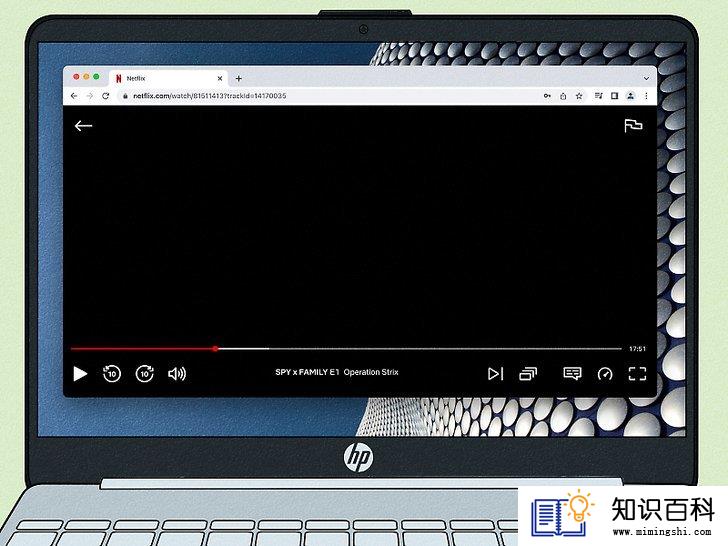728x546 pixels.
Task: Rewind 10 seconds
Action: (111, 373)
